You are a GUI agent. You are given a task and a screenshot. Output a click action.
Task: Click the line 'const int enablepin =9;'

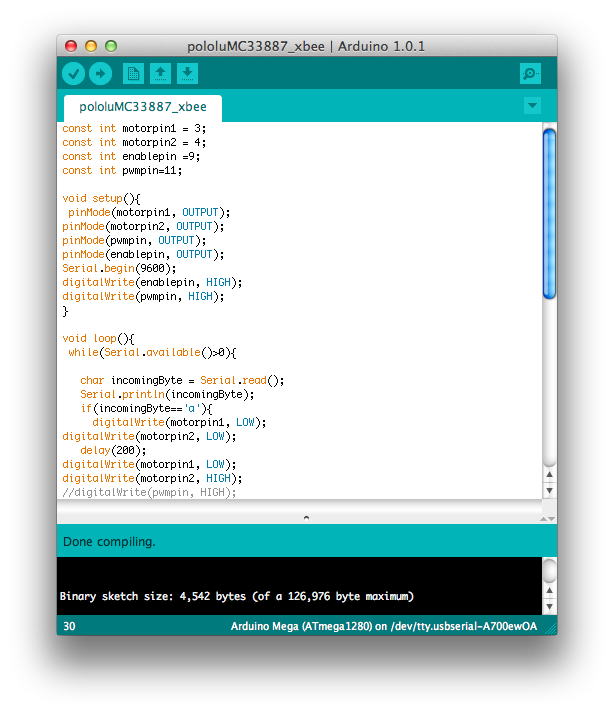131,157
